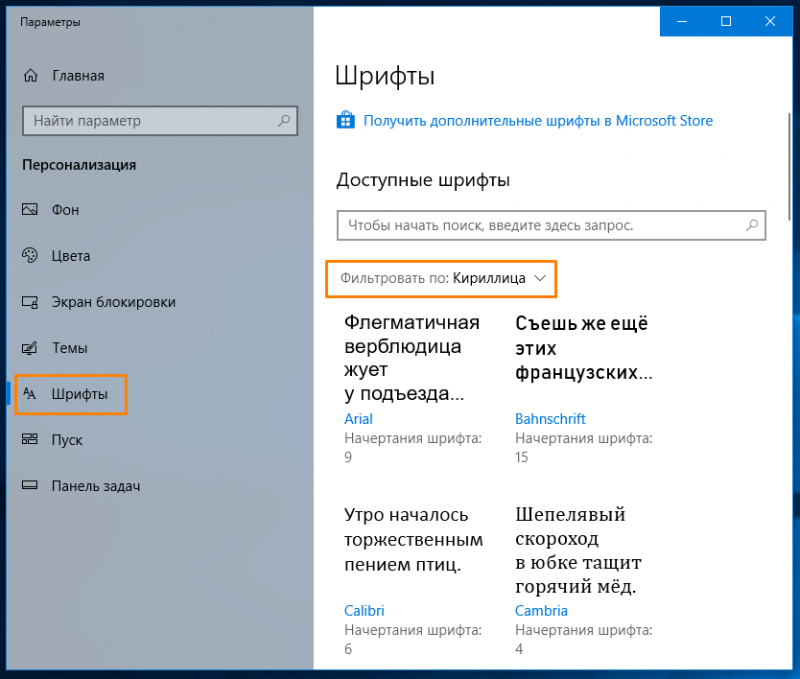Open the Arial font link

click(x=358, y=419)
